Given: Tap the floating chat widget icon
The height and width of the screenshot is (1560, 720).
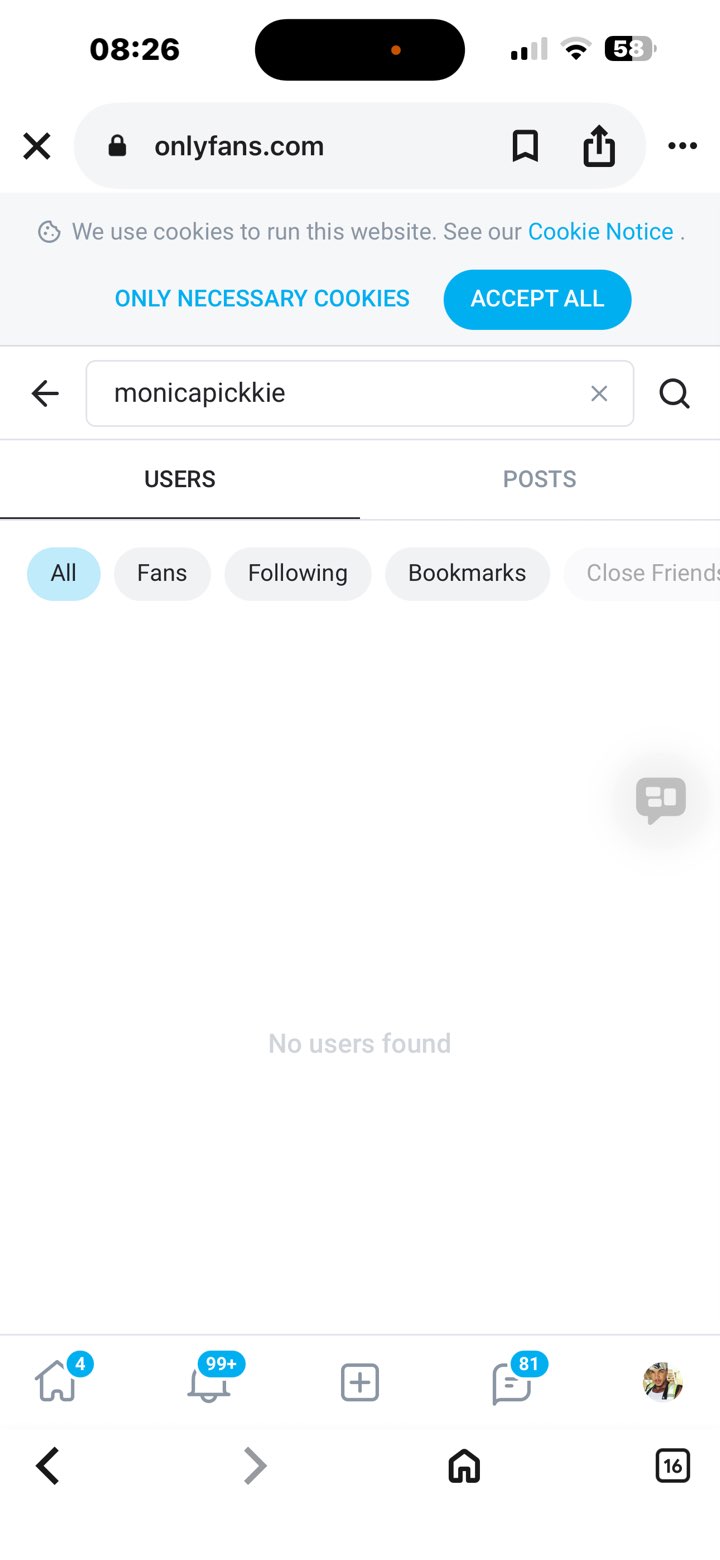Looking at the screenshot, I should tap(661, 800).
